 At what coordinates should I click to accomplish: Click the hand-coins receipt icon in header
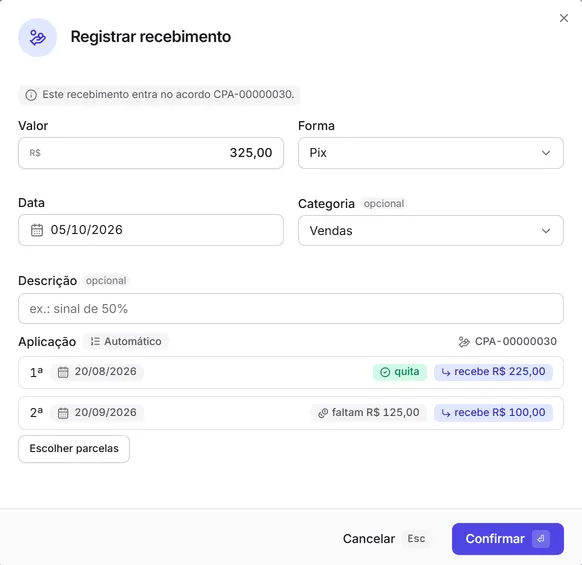37,37
